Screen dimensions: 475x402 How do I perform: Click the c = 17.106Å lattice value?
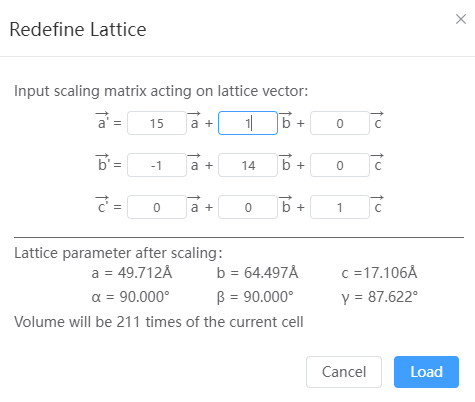pos(379,273)
